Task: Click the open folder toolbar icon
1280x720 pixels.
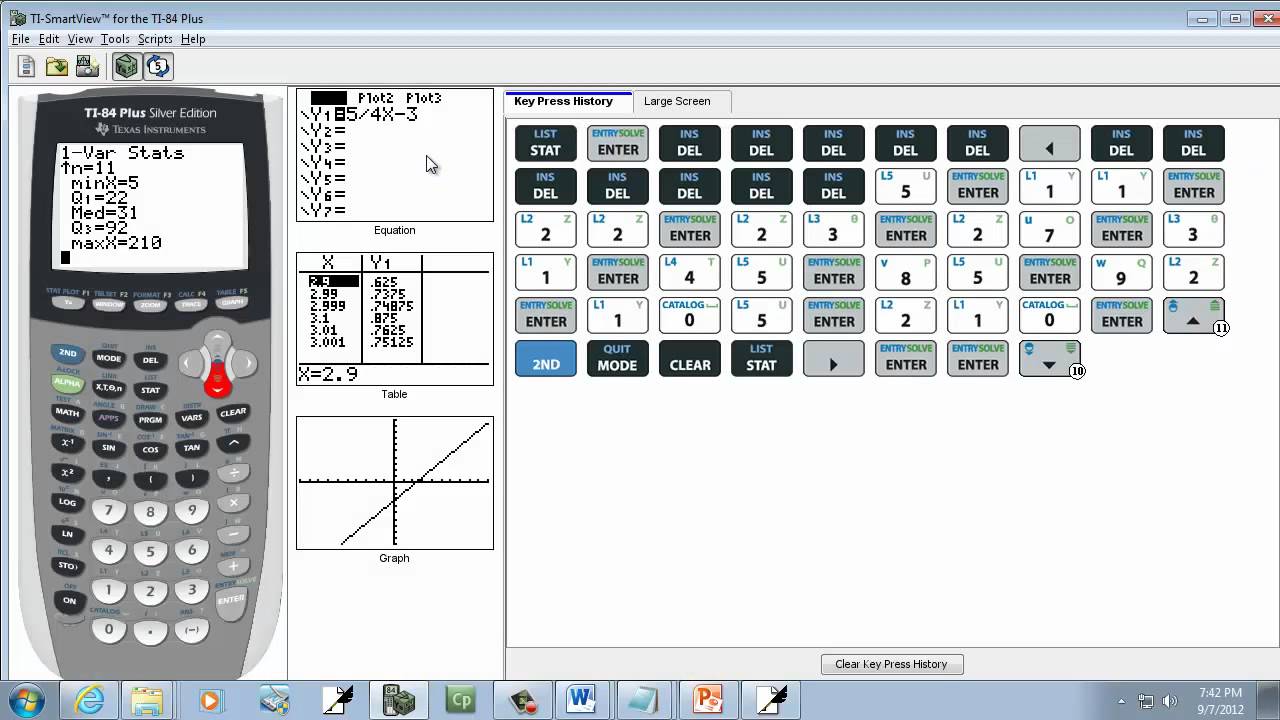Action: tap(57, 67)
